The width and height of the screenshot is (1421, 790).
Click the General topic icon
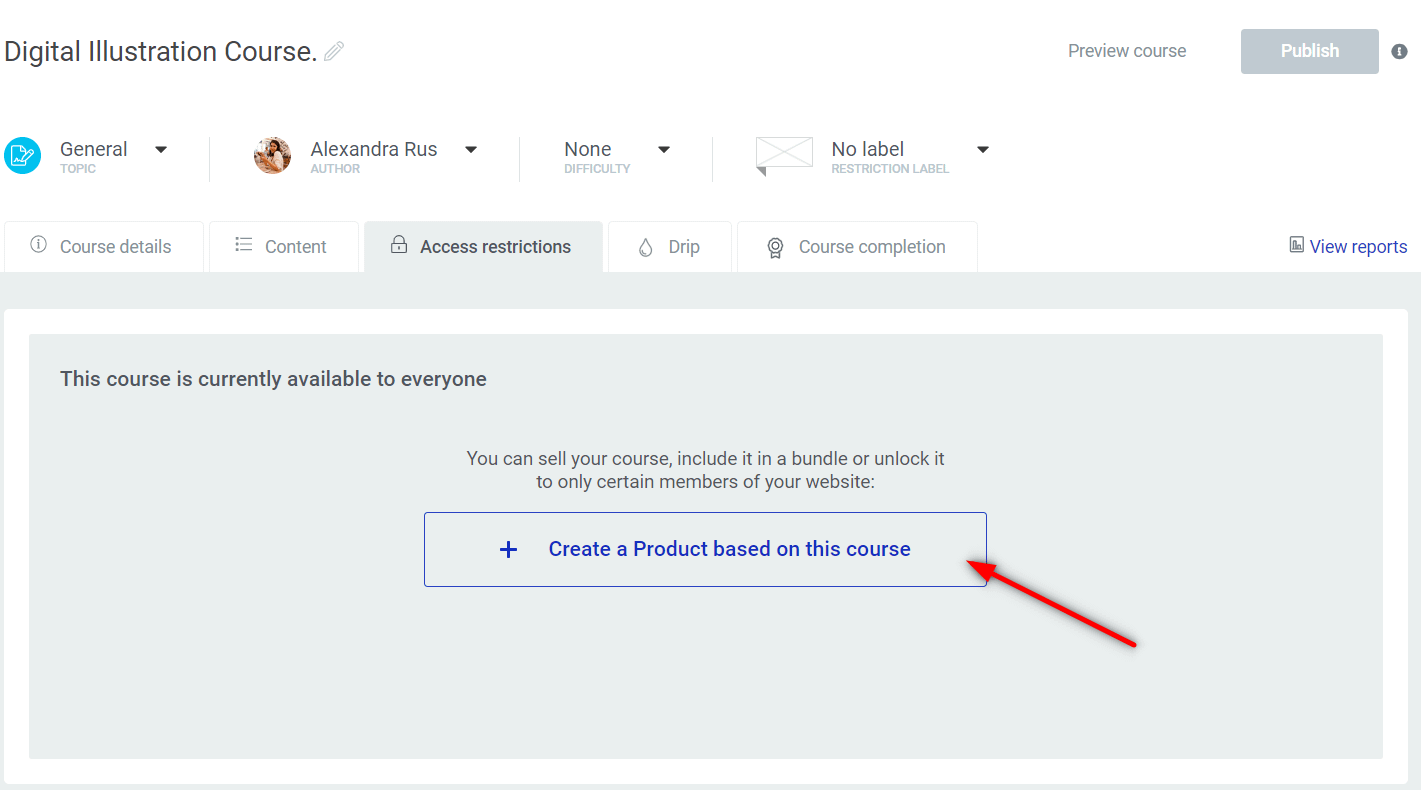tap(23, 156)
